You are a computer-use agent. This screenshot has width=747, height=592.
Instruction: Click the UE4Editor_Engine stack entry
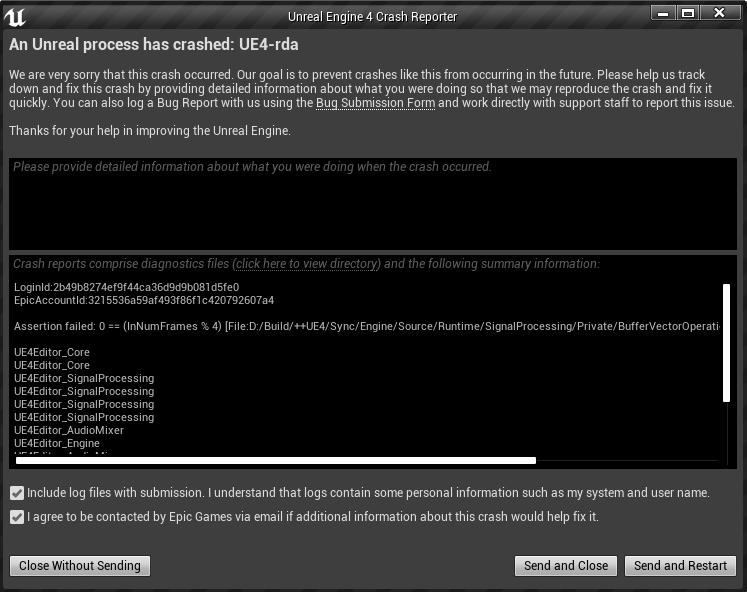pyautogui.click(x=57, y=444)
